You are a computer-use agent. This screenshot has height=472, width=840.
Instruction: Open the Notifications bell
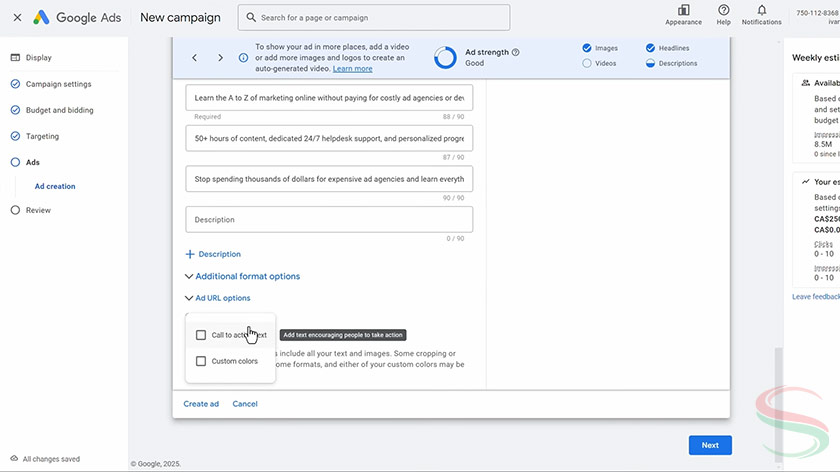761,11
